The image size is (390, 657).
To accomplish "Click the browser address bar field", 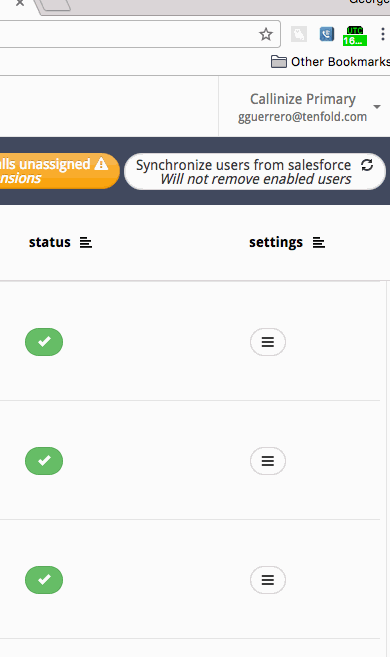I will tap(126, 34).
